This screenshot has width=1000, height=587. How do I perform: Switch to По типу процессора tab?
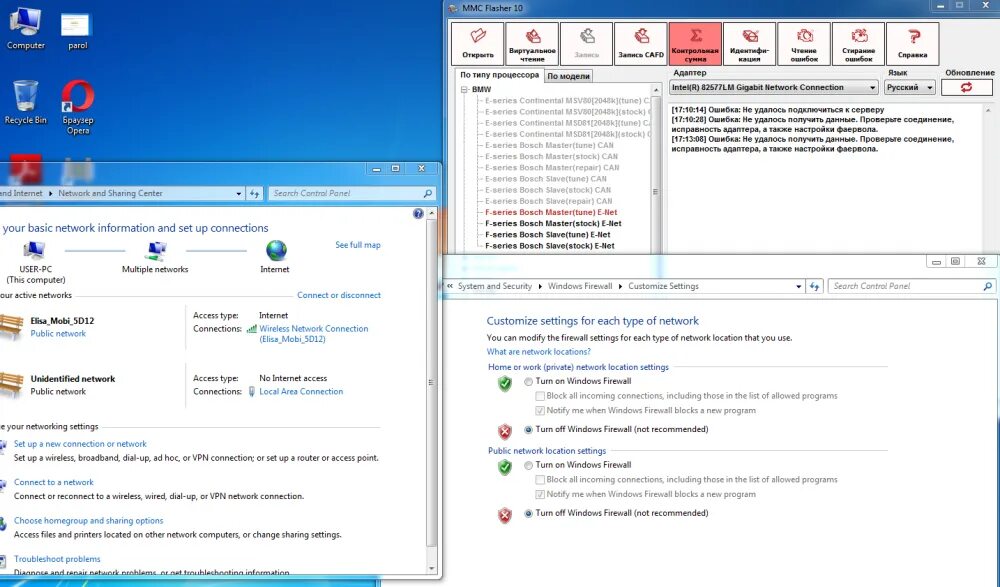click(x=499, y=75)
